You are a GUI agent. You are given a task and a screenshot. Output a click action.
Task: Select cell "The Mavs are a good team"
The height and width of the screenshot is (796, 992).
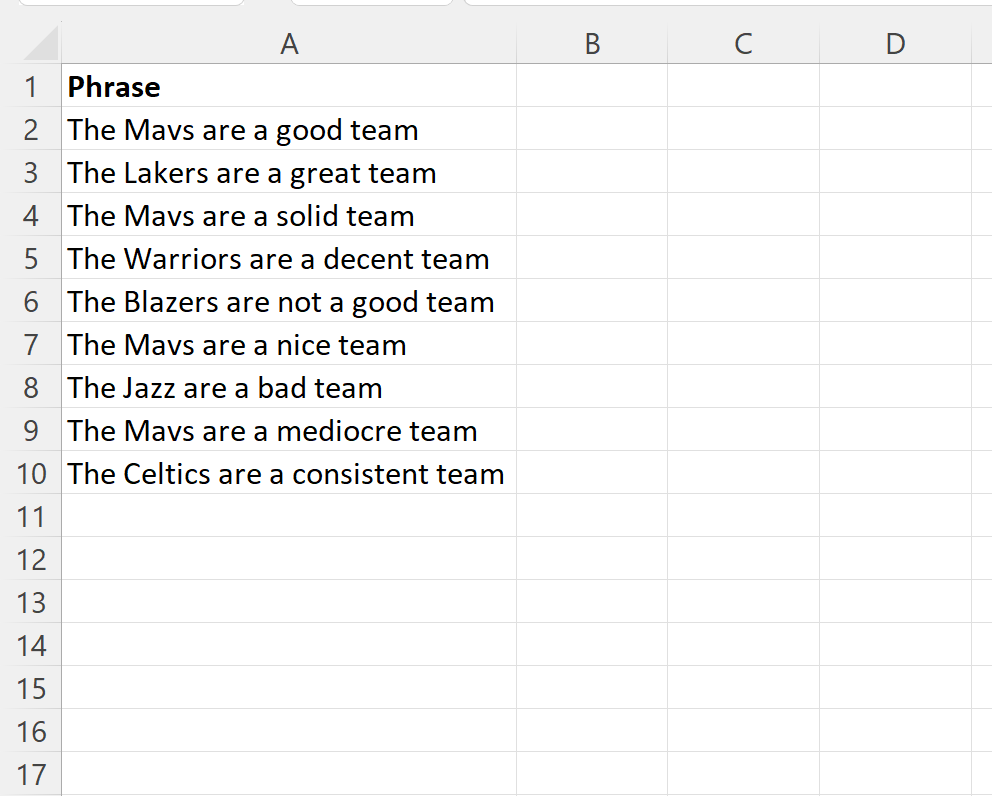point(243,130)
